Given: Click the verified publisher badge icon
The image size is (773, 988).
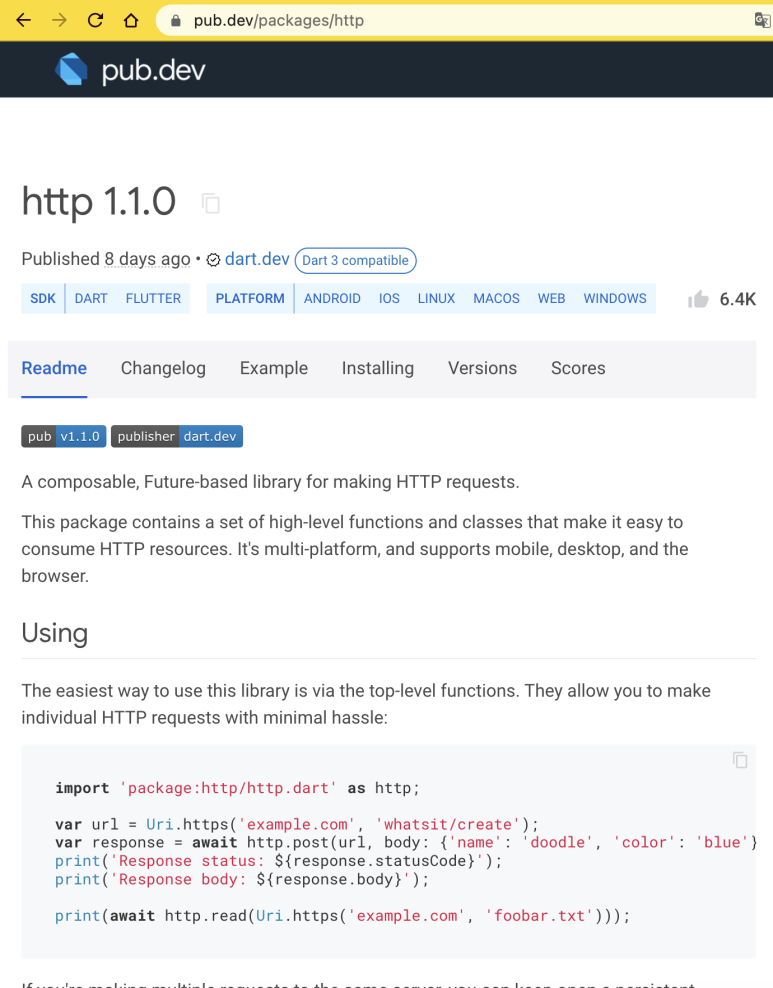Looking at the screenshot, I should [214, 260].
